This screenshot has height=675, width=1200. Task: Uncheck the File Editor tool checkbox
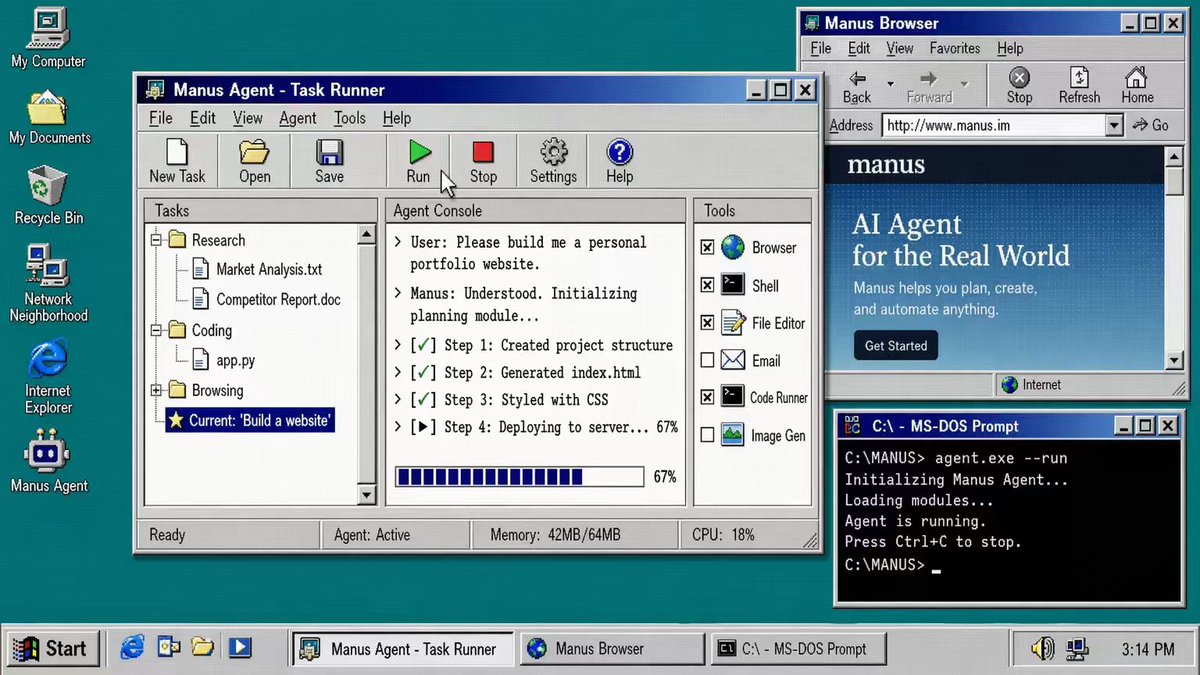[708, 323]
